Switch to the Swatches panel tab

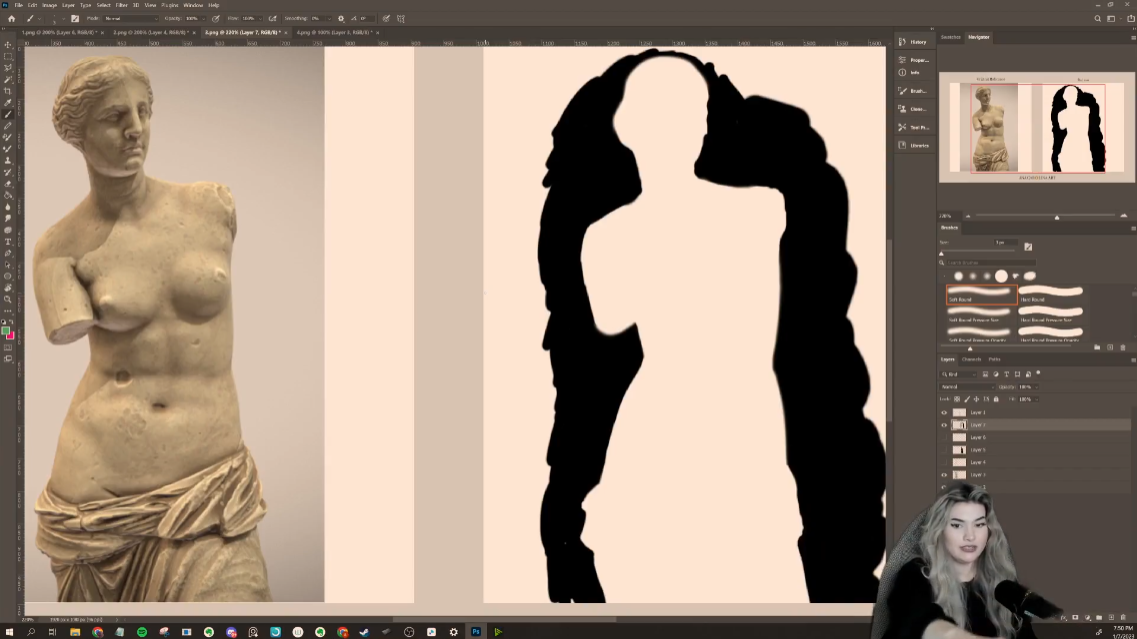950,37
